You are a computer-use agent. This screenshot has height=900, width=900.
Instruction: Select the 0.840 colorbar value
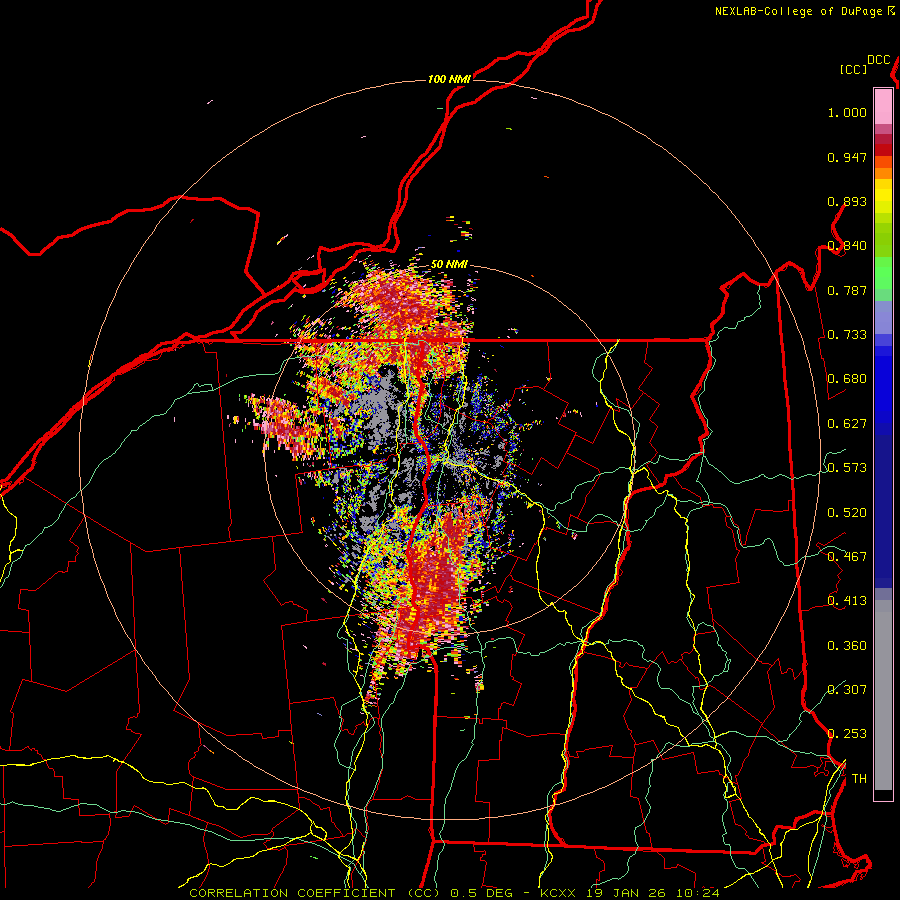coord(847,246)
